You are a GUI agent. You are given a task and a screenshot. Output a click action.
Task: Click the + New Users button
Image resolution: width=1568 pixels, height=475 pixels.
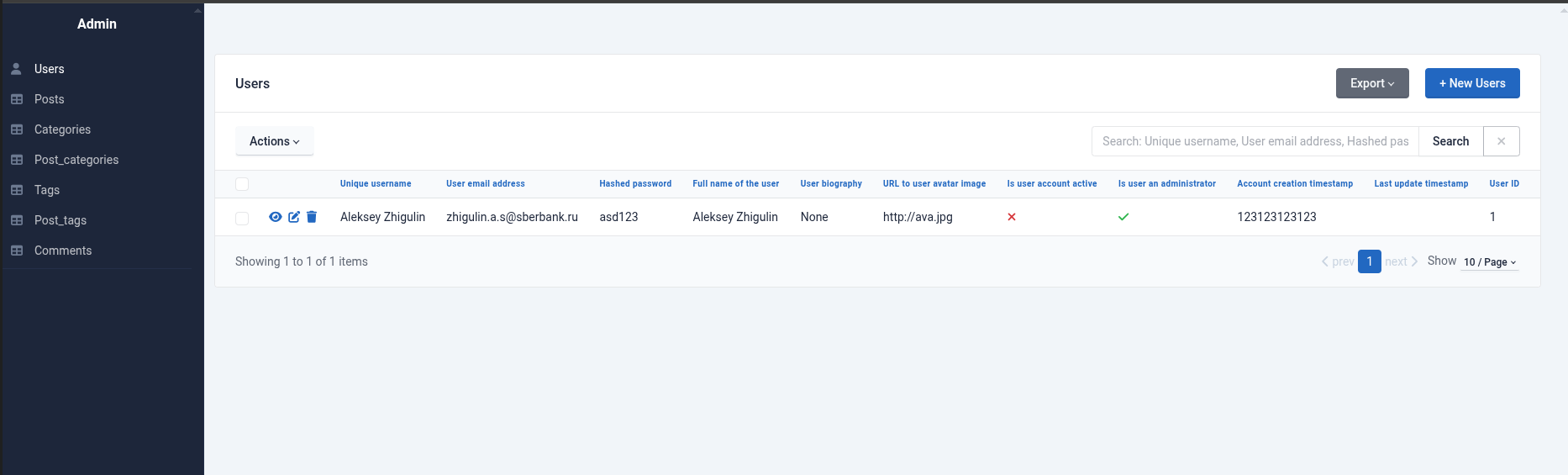[x=1472, y=83]
